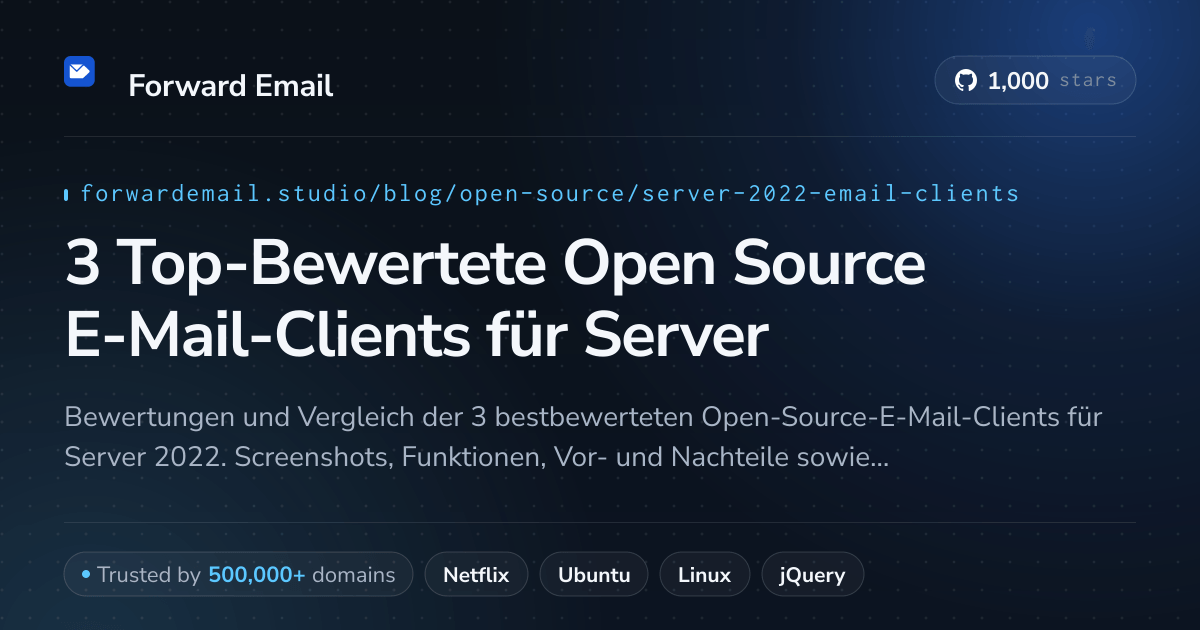This screenshot has width=1200, height=630.
Task: Open the 1,000 stars GitHub badge
Action: (x=1035, y=81)
